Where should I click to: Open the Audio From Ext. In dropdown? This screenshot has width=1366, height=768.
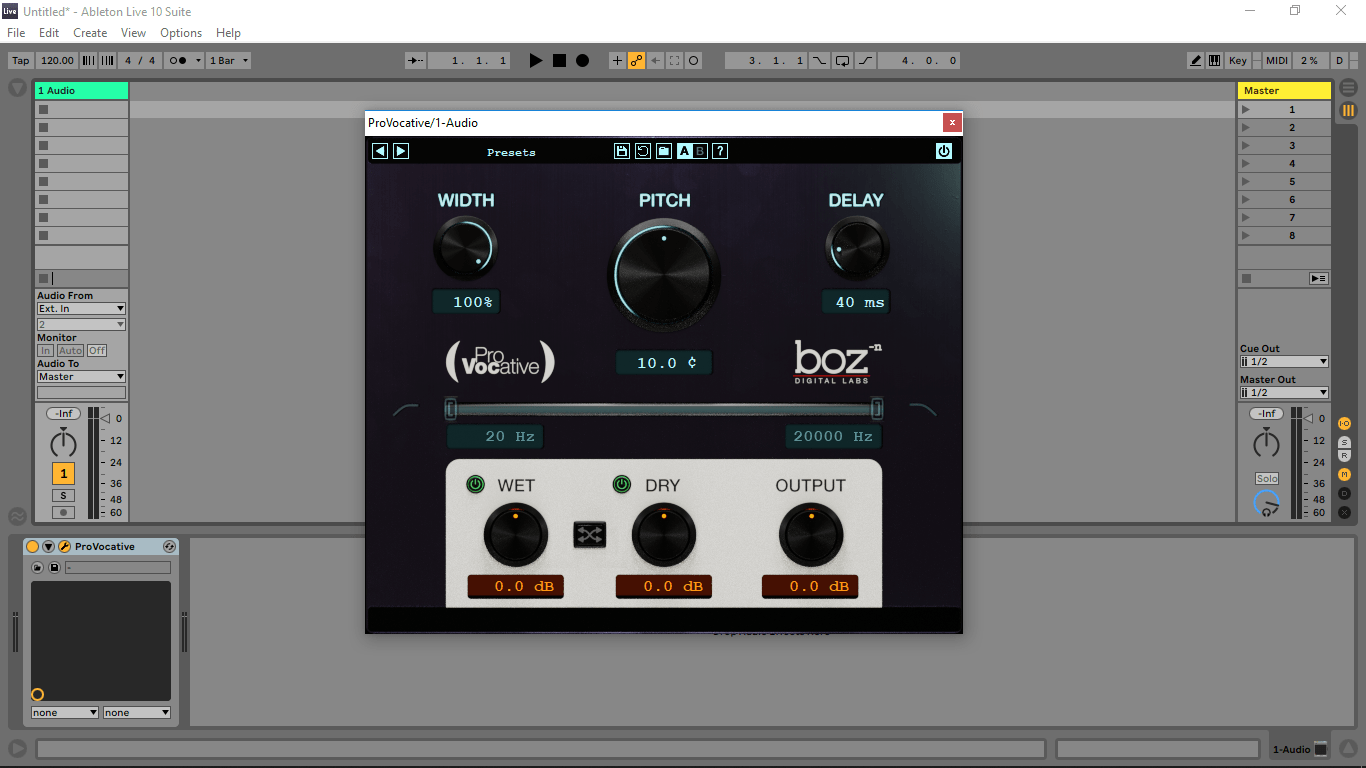click(81, 309)
